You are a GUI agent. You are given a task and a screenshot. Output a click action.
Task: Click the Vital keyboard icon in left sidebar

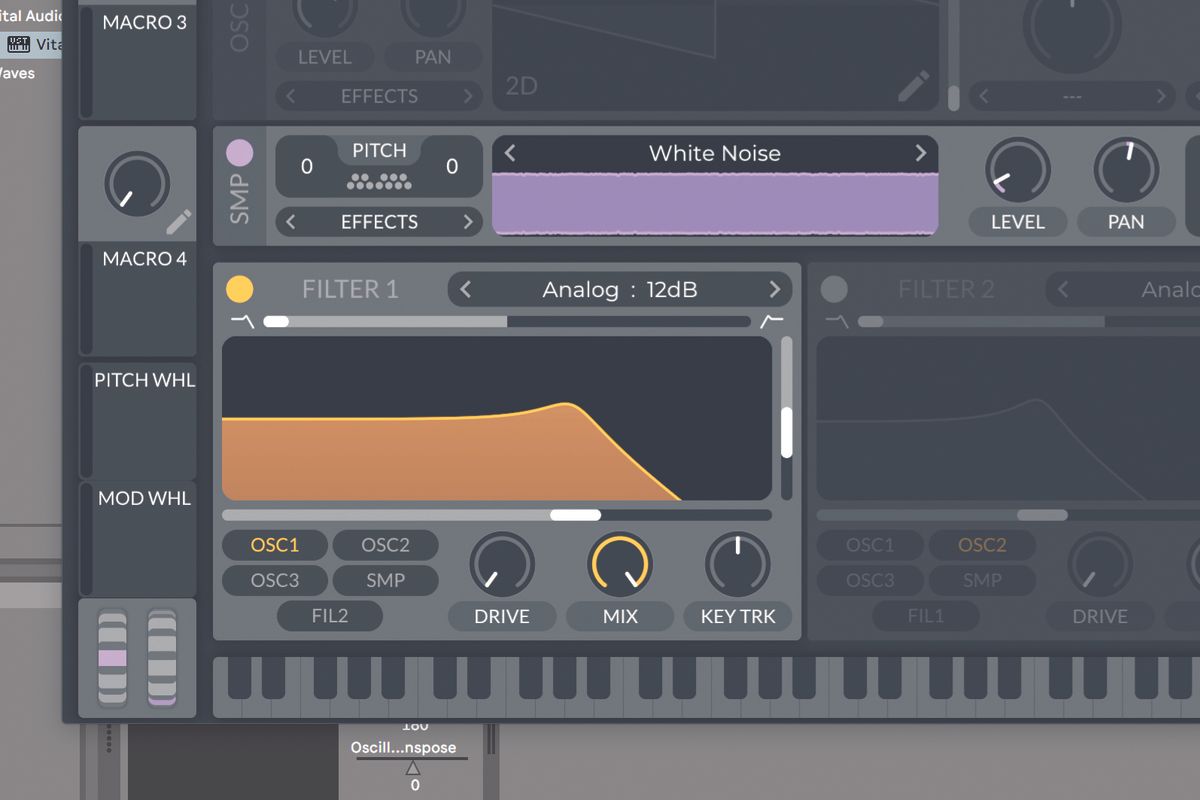19,44
